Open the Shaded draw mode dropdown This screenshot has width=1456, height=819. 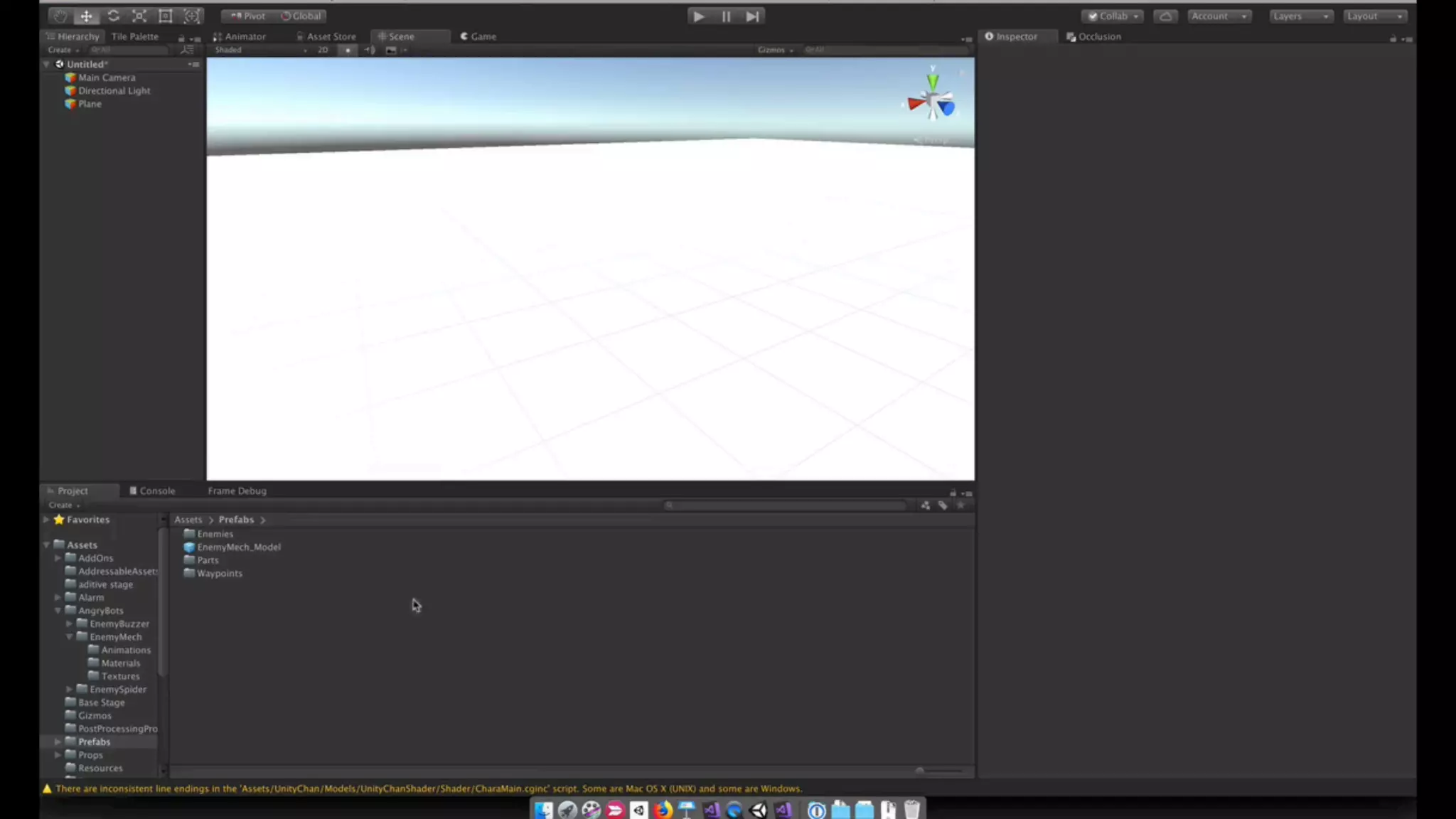[x=260, y=50]
